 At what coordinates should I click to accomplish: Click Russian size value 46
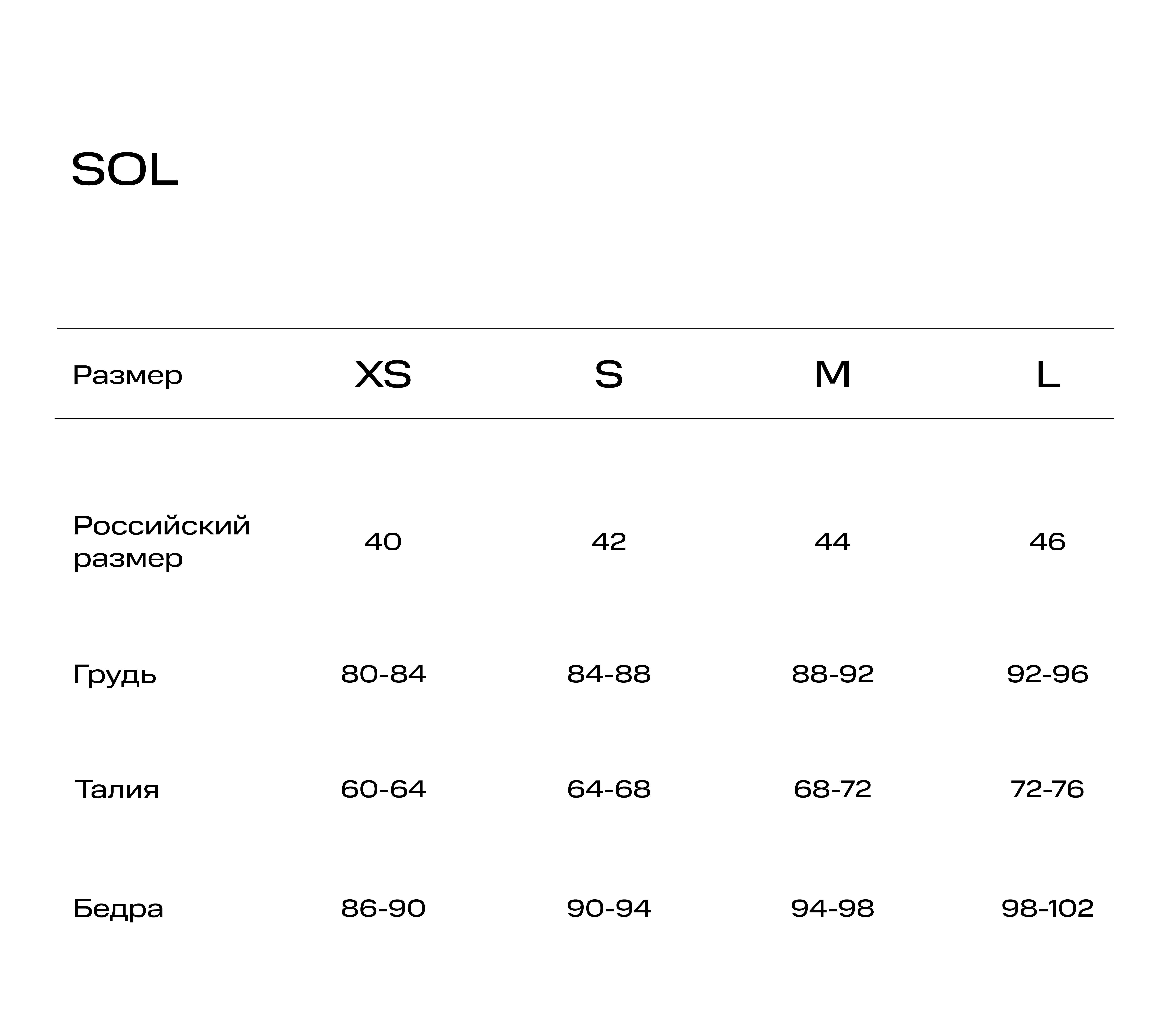[x=1047, y=542]
